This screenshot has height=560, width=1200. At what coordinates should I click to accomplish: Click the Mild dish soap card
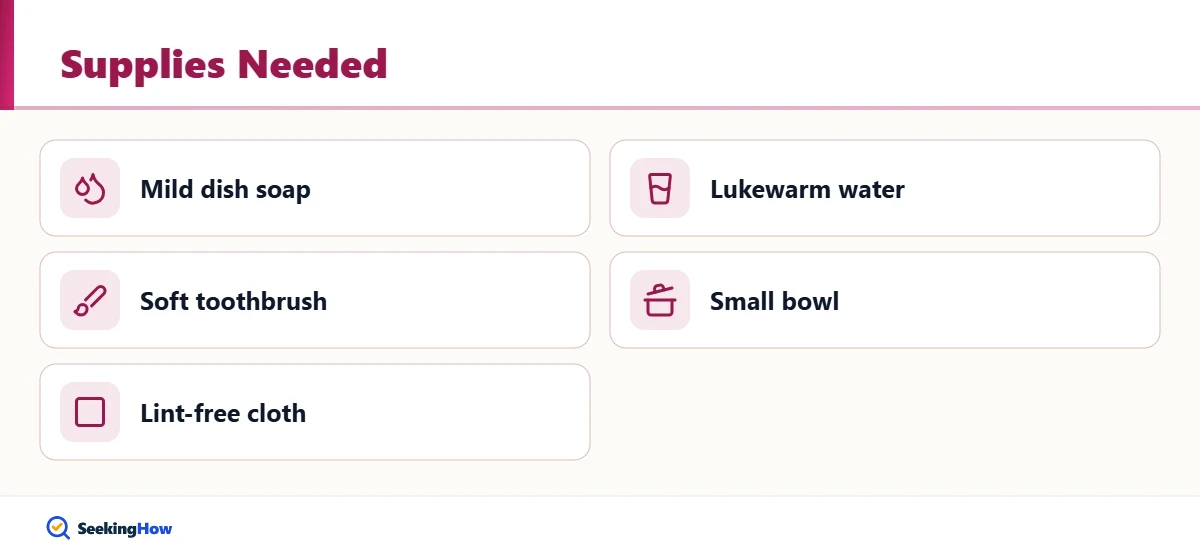pyautogui.click(x=315, y=188)
